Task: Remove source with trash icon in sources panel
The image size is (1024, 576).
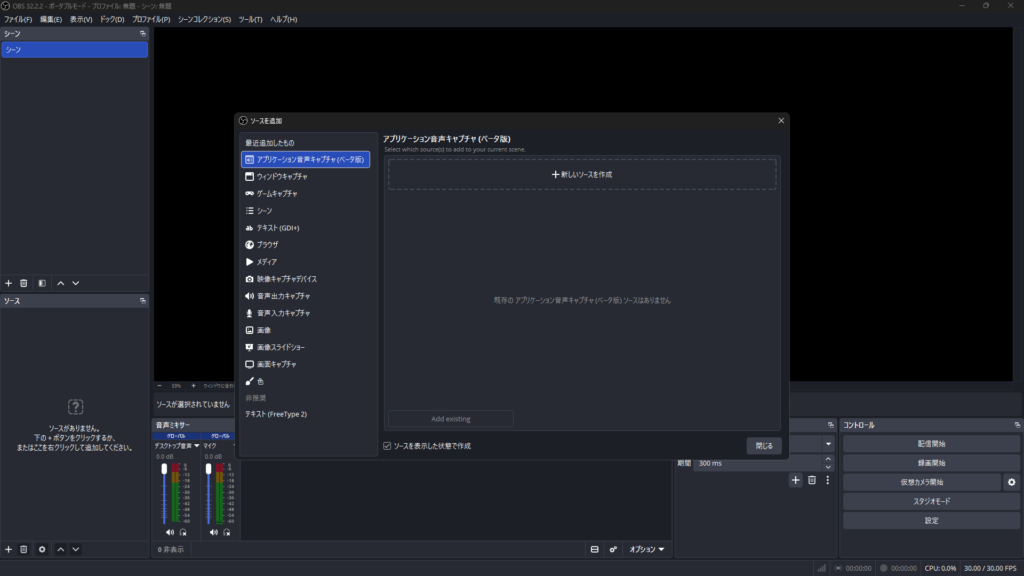Action: [24, 550]
